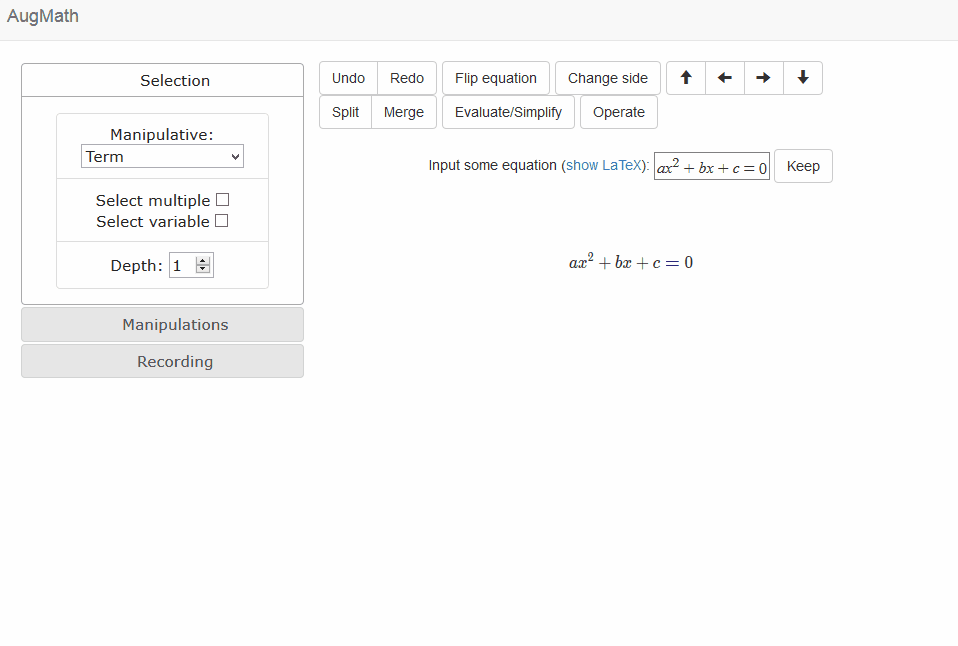This screenshot has height=646, width=958.
Task: Select the Change side button
Action: click(608, 78)
